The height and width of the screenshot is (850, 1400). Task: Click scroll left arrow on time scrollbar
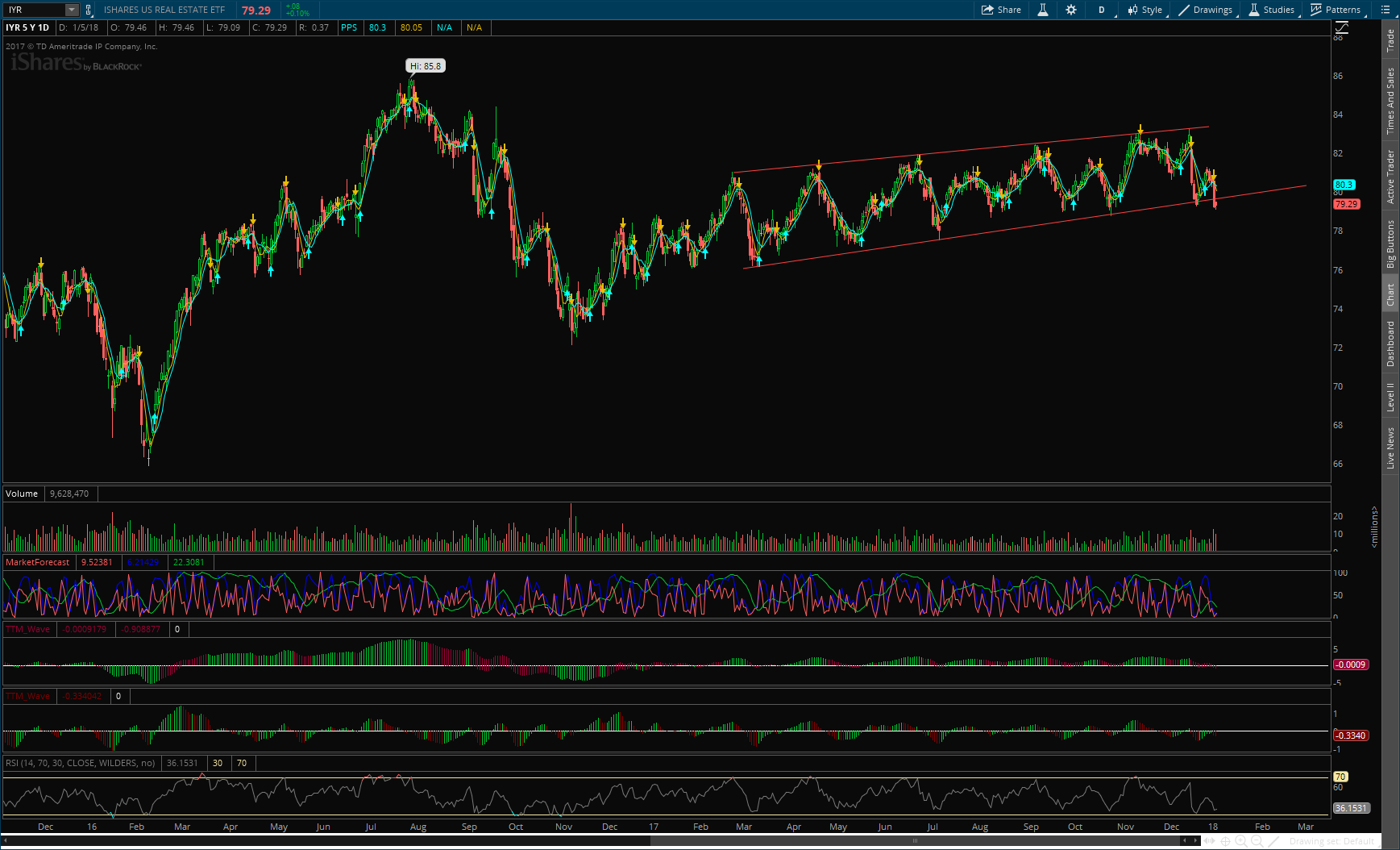pyautogui.click(x=1186, y=841)
